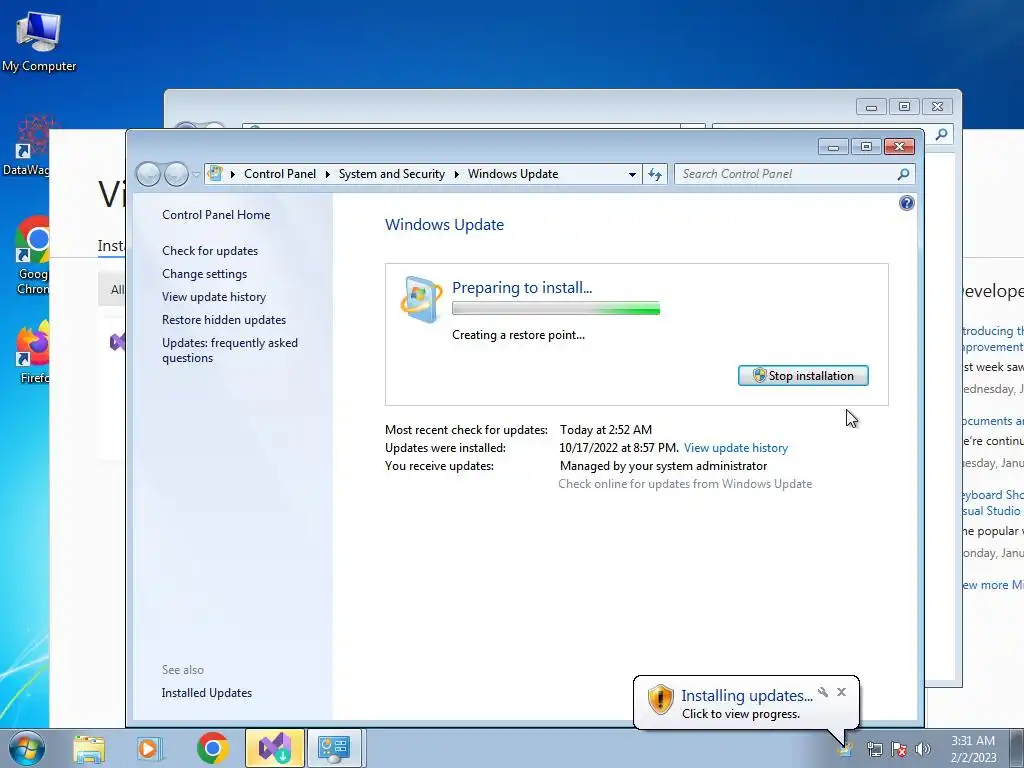The width and height of the screenshot is (1024, 768).
Task: Click the search magnifier icon in Control Panel
Action: pos(903,174)
